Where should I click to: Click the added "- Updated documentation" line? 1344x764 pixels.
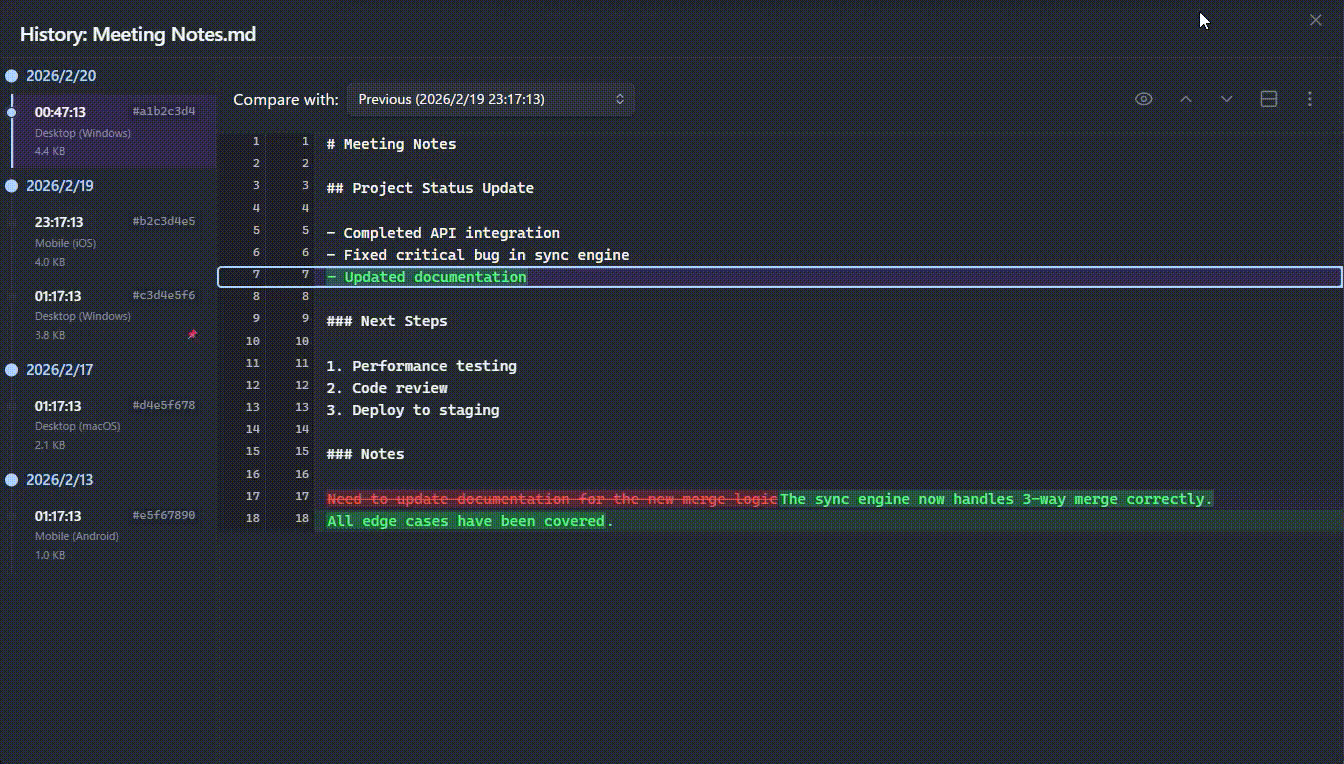click(x=427, y=277)
